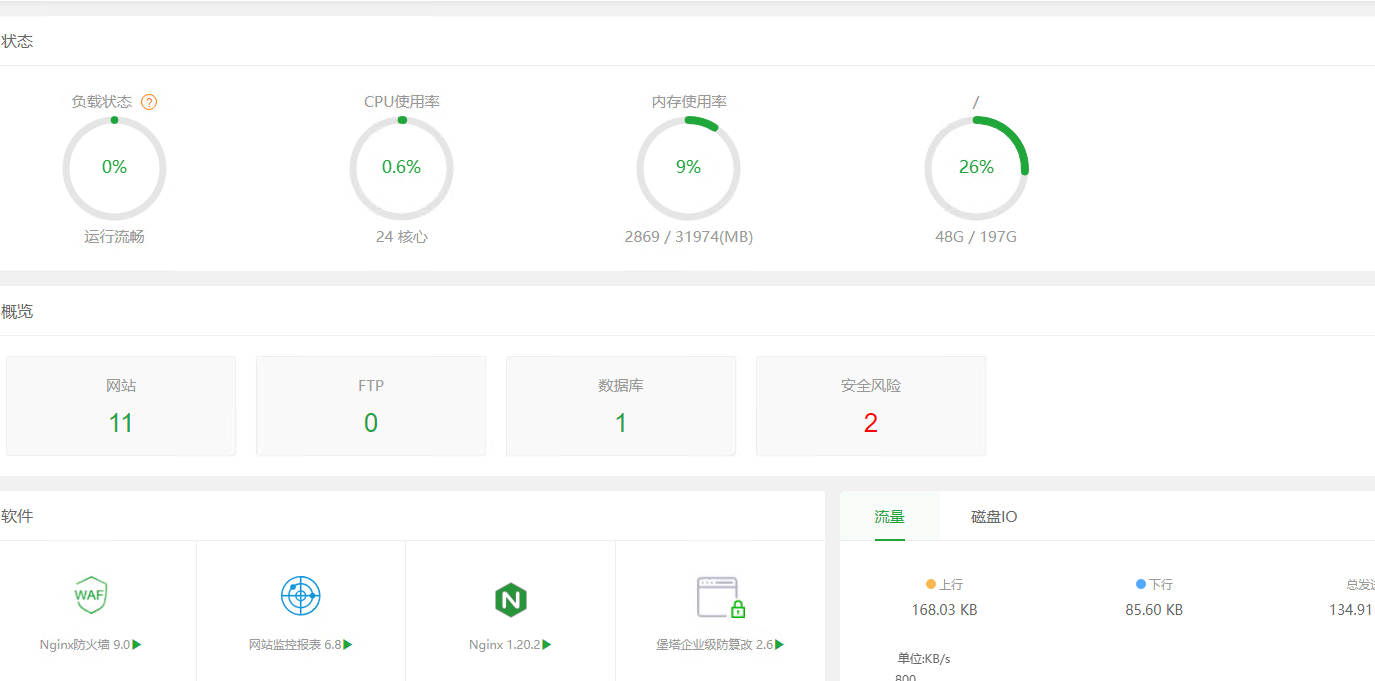Viewport: 1375px width, 681px height.
Task: Switch to the 磁盘IO tab
Action: (994, 517)
